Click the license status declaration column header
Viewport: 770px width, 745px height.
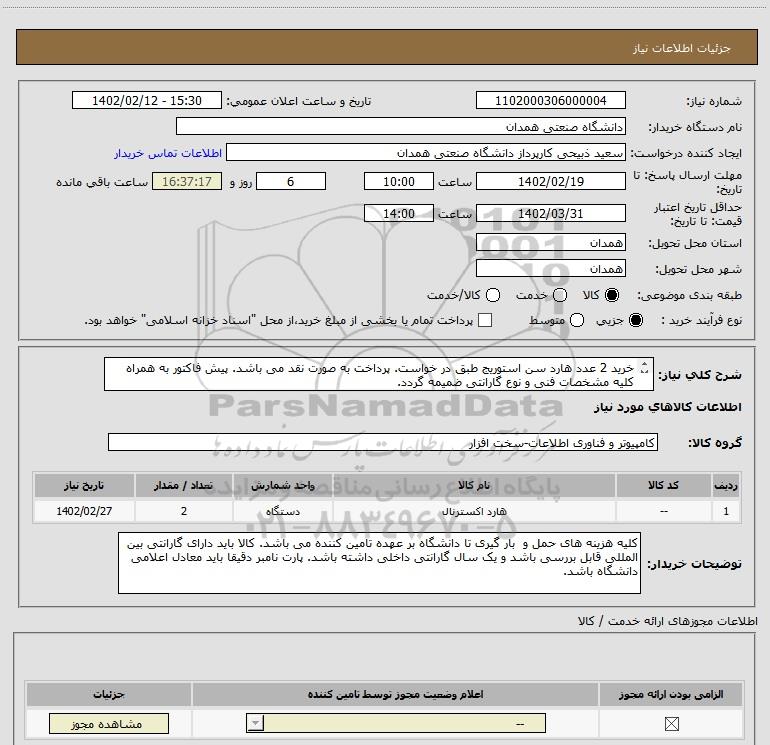pyautogui.click(x=395, y=694)
